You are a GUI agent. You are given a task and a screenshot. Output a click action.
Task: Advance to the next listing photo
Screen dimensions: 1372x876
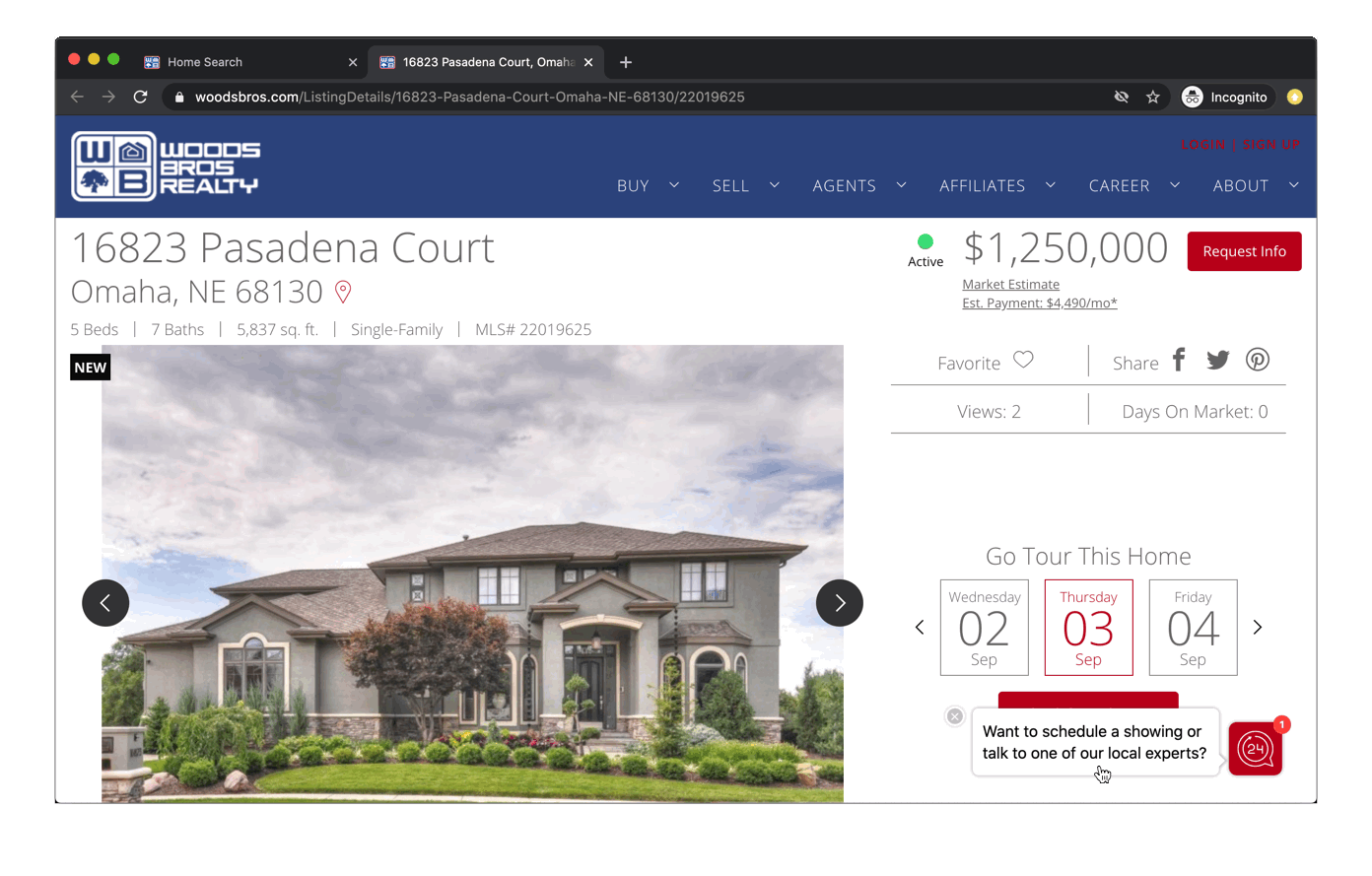[839, 602]
